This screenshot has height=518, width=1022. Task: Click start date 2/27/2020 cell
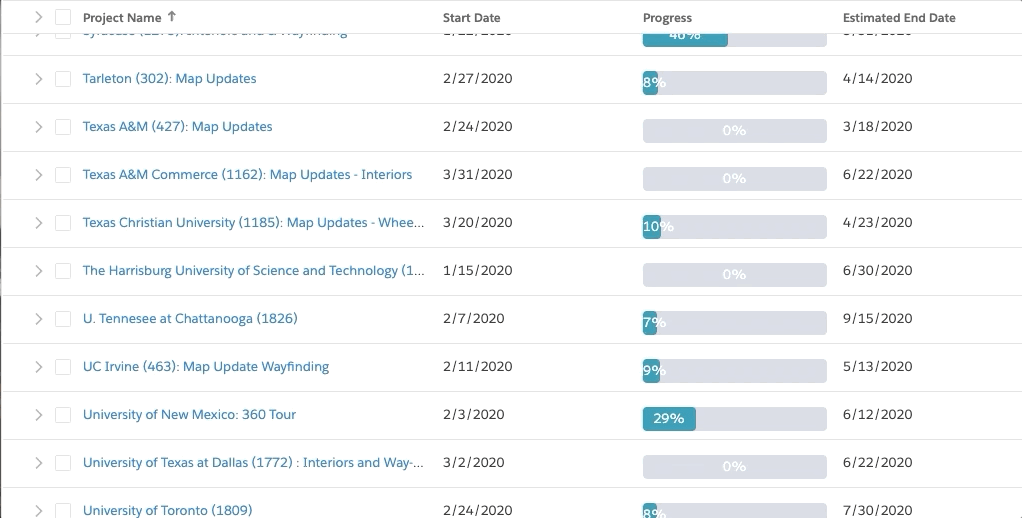pos(477,78)
